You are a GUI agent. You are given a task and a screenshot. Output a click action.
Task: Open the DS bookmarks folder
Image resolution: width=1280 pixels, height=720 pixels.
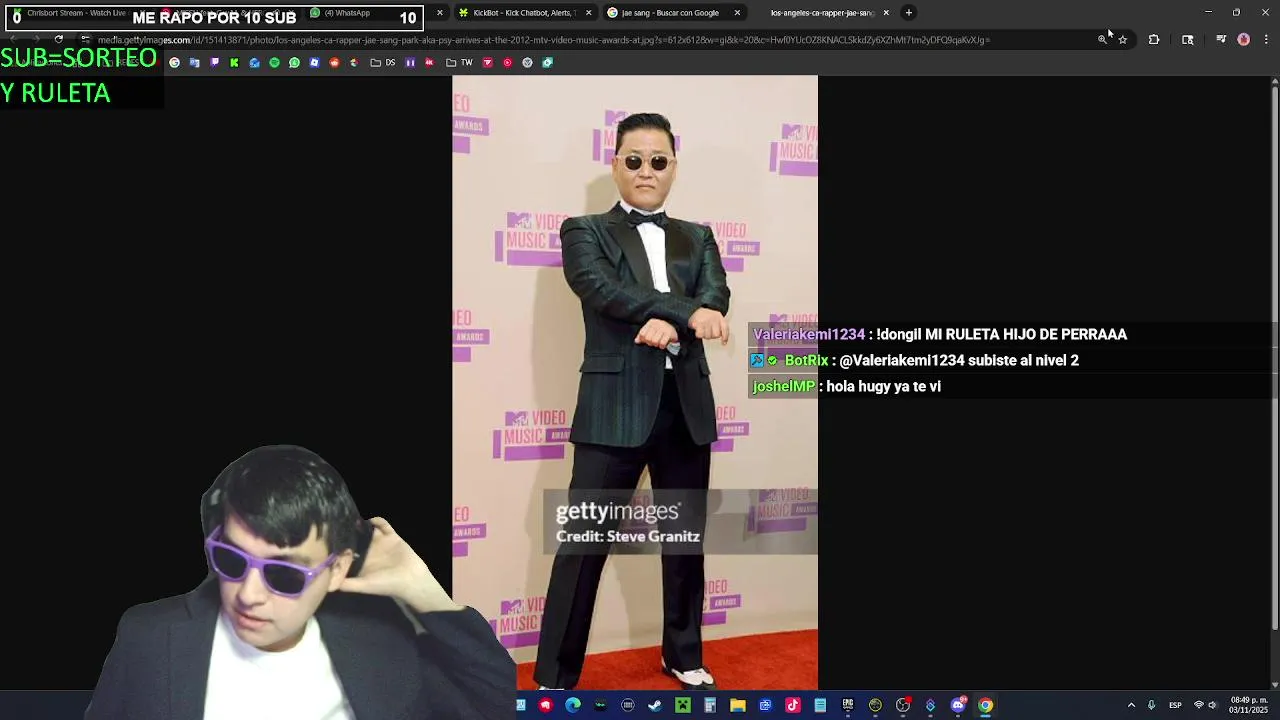(x=382, y=62)
